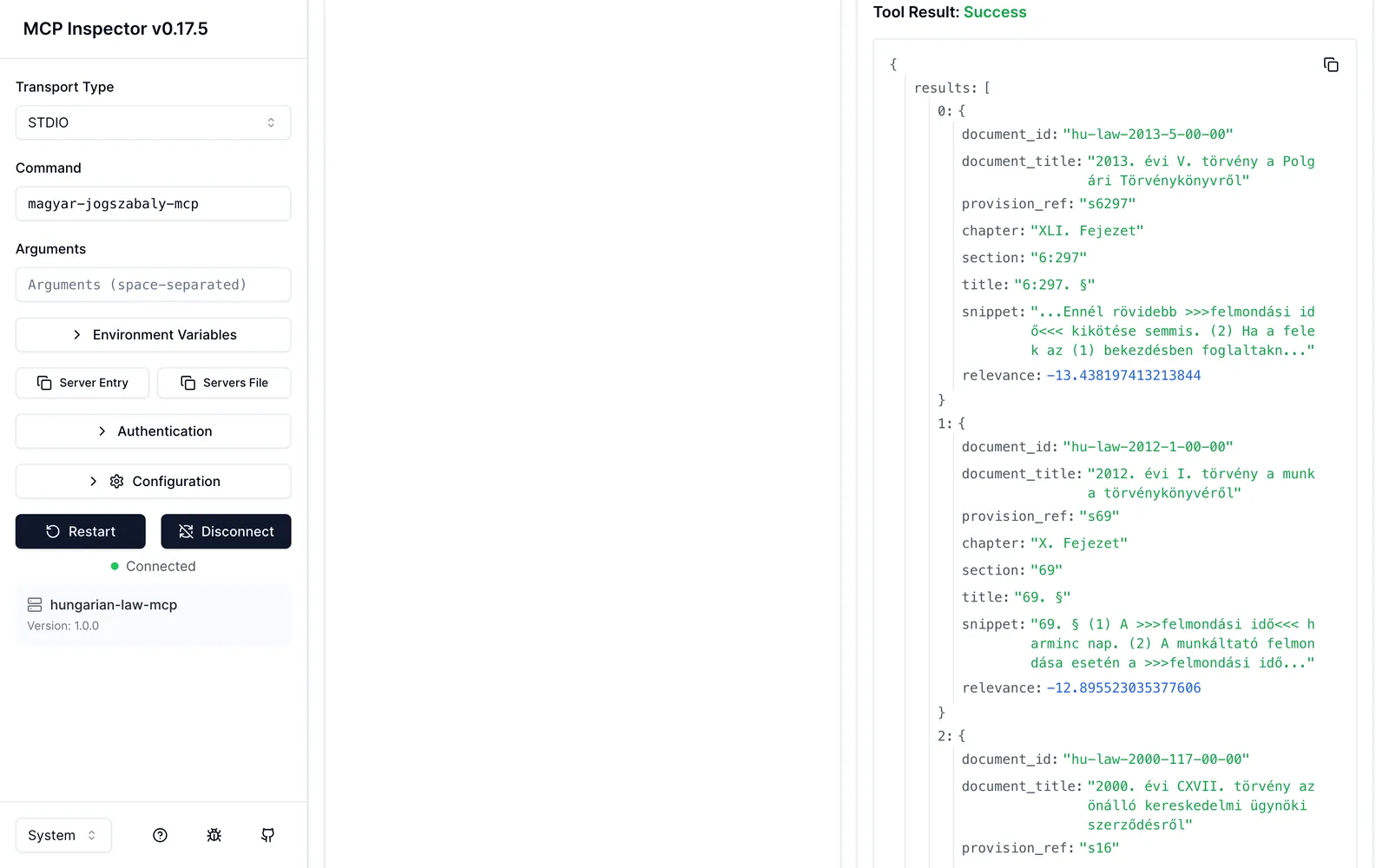Expand the Configuration section
Screen dimensions: 1389x868
pos(153,482)
